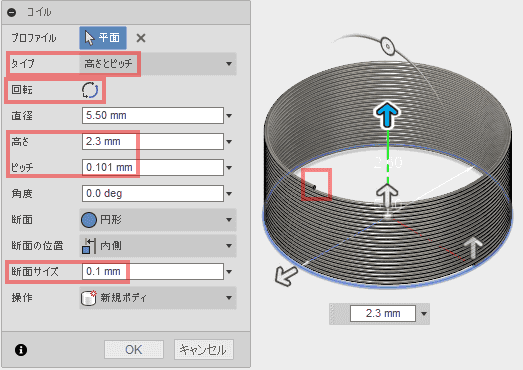Screen dimensions: 523x370
Task: Click the 内側 section position icon
Action: pyautogui.click(x=88, y=246)
